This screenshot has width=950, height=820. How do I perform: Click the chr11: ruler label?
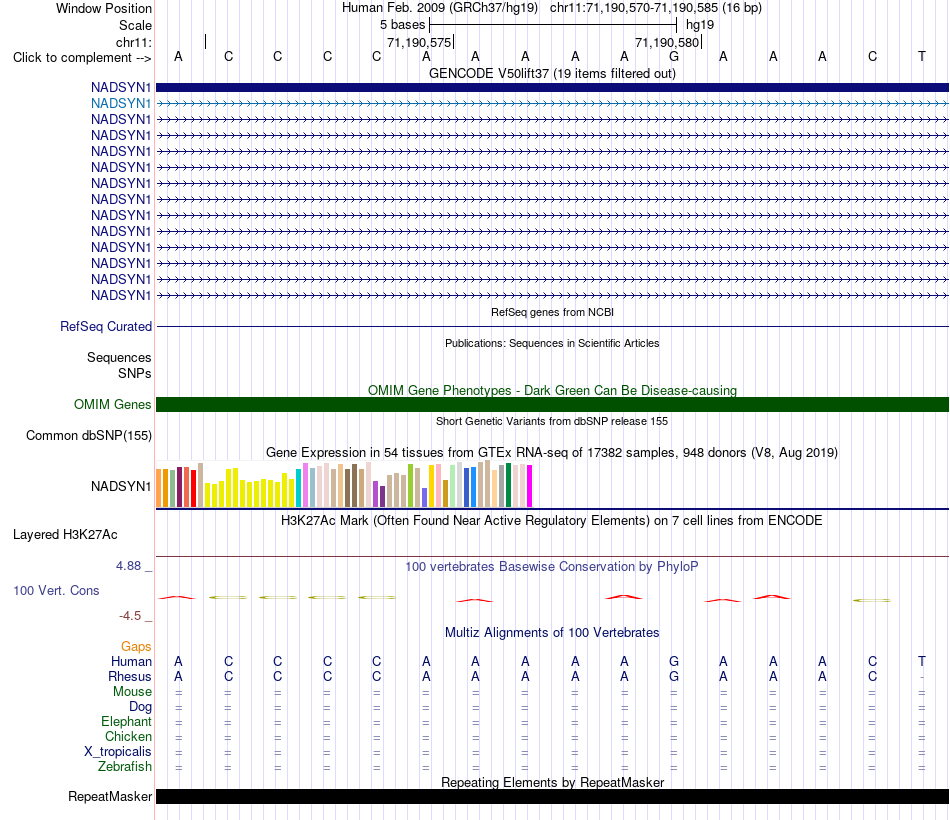pyautogui.click(x=134, y=42)
